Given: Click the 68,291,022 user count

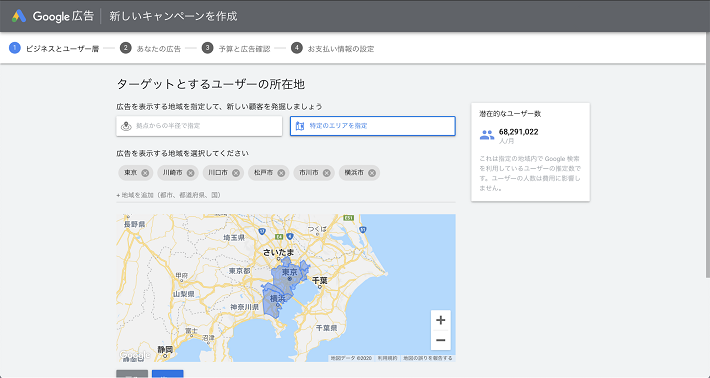Looking at the screenshot, I should click(x=518, y=132).
